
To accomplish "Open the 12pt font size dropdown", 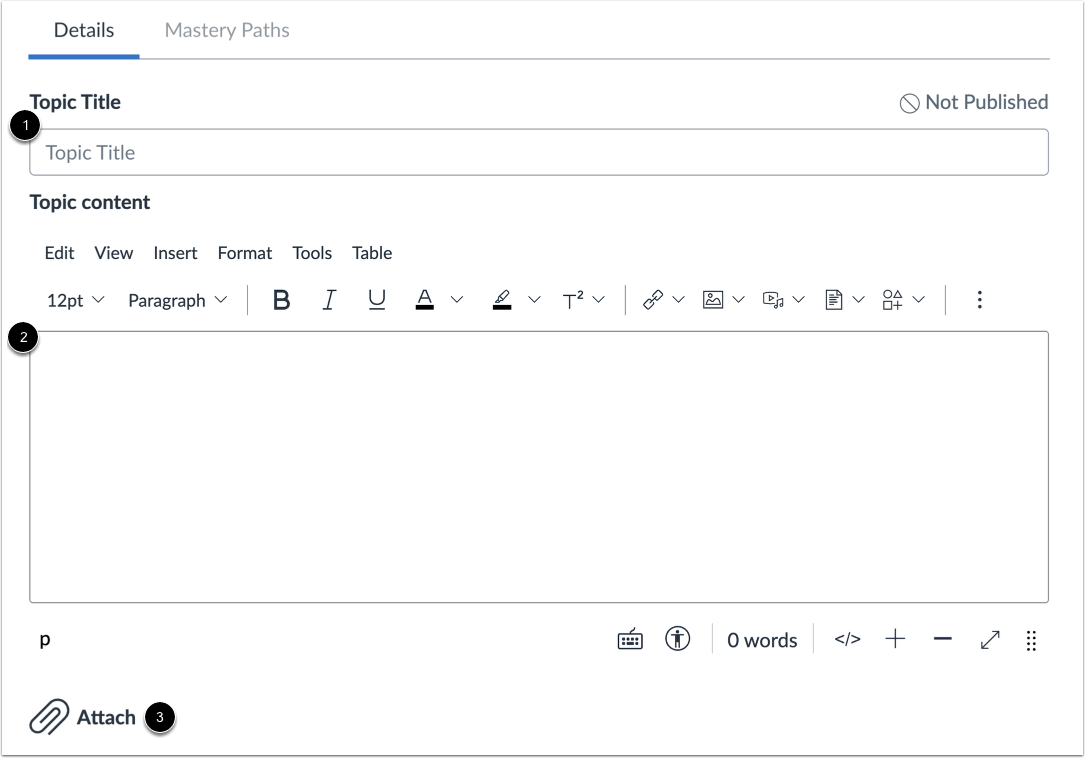I will (74, 300).
